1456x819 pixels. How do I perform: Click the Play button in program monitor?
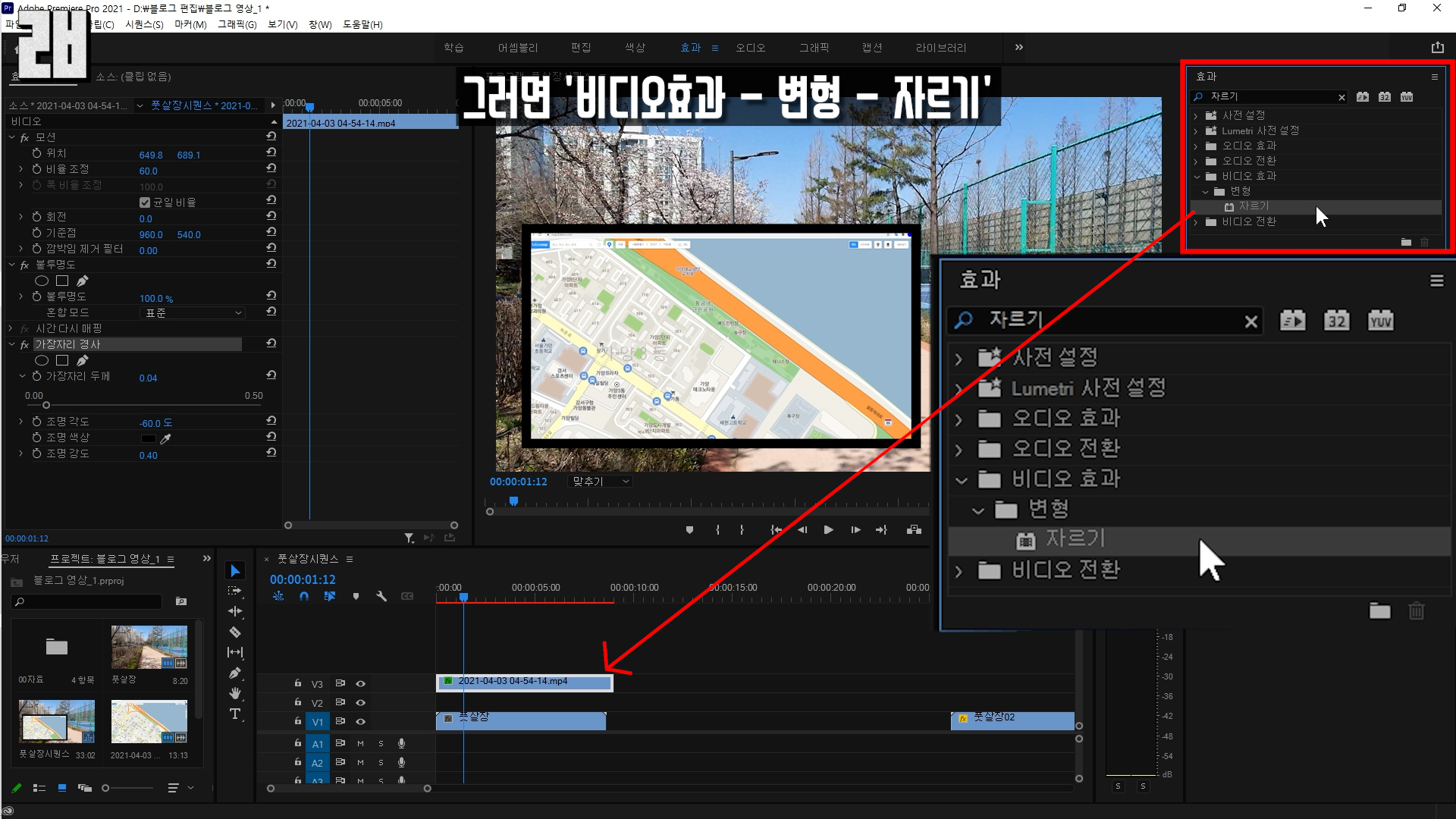(x=828, y=530)
